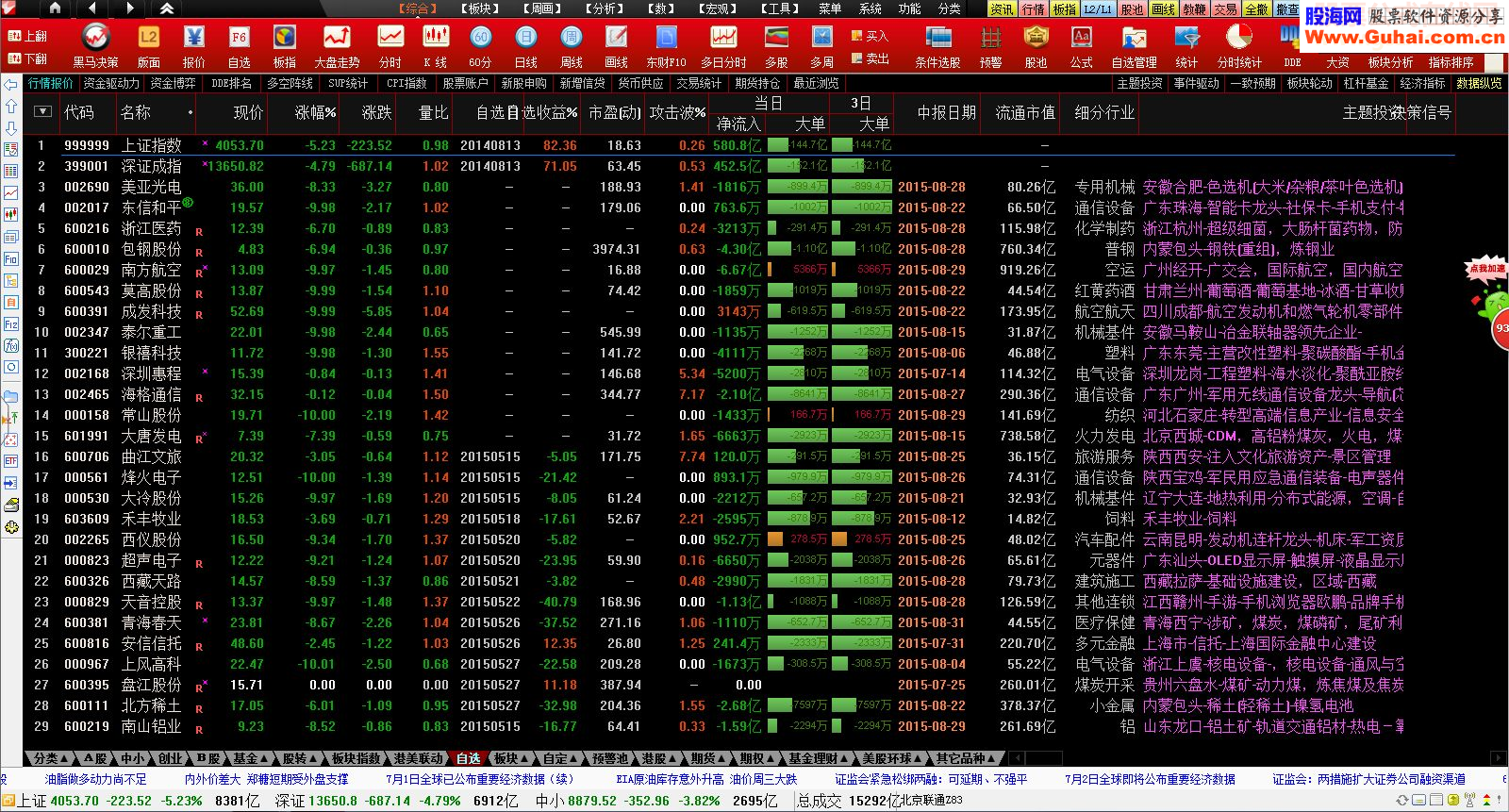The image size is (1509, 812).
Task: Toggle the L2/L1 data mode
Action: [1097, 9]
